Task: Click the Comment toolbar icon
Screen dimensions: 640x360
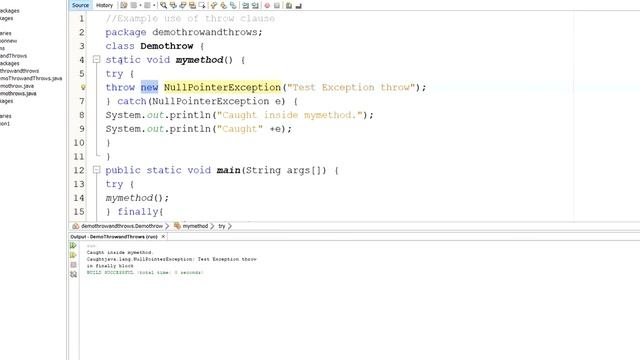Action: click(x=289, y=5)
